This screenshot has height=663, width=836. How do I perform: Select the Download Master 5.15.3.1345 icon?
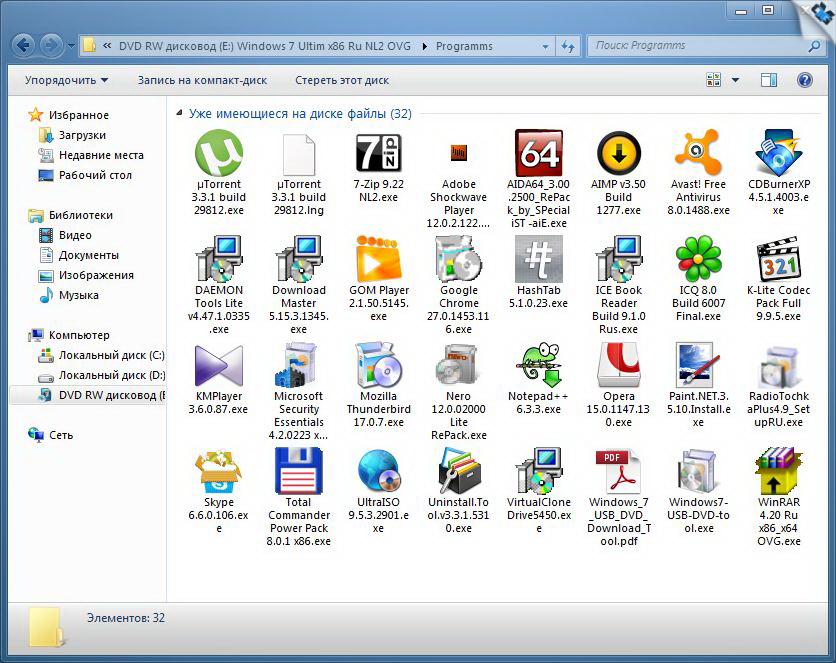299,260
